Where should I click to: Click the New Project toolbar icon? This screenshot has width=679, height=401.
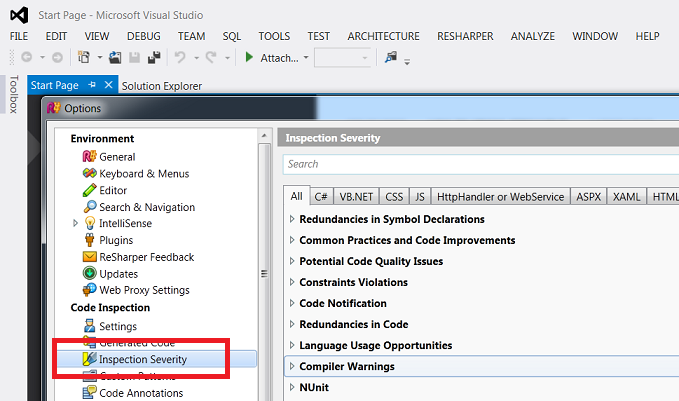84,57
